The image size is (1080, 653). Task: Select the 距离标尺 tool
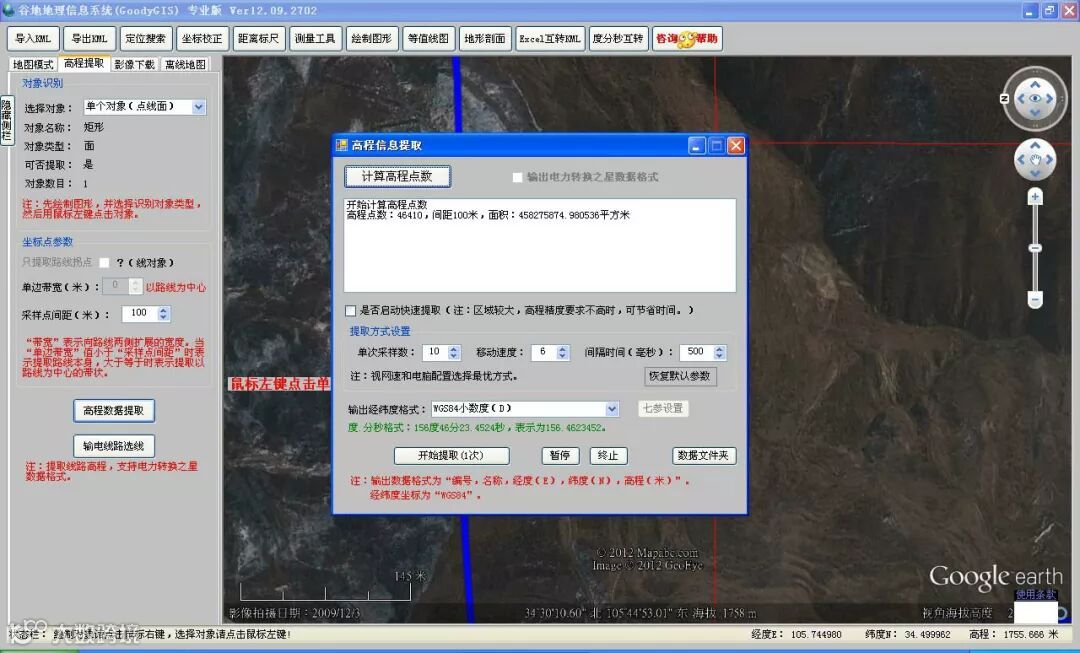tap(259, 39)
